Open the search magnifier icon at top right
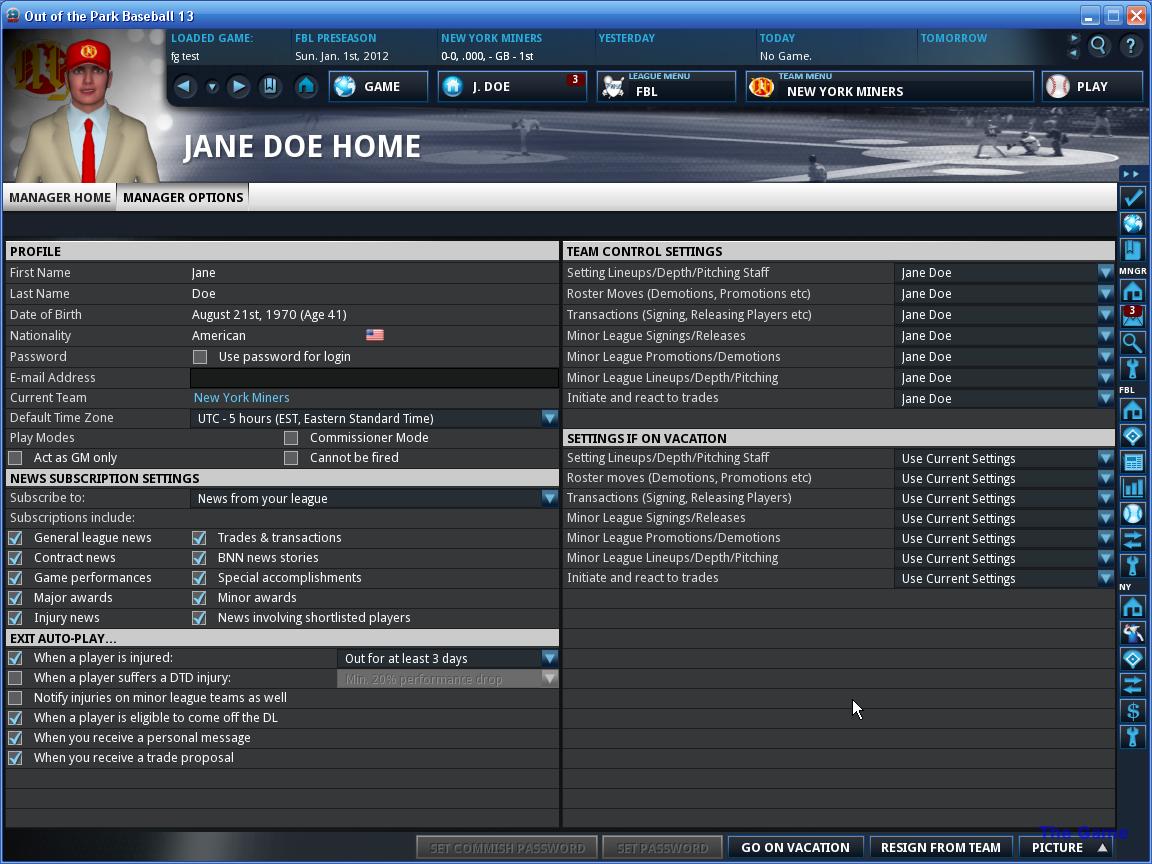1152x864 pixels. click(1099, 46)
